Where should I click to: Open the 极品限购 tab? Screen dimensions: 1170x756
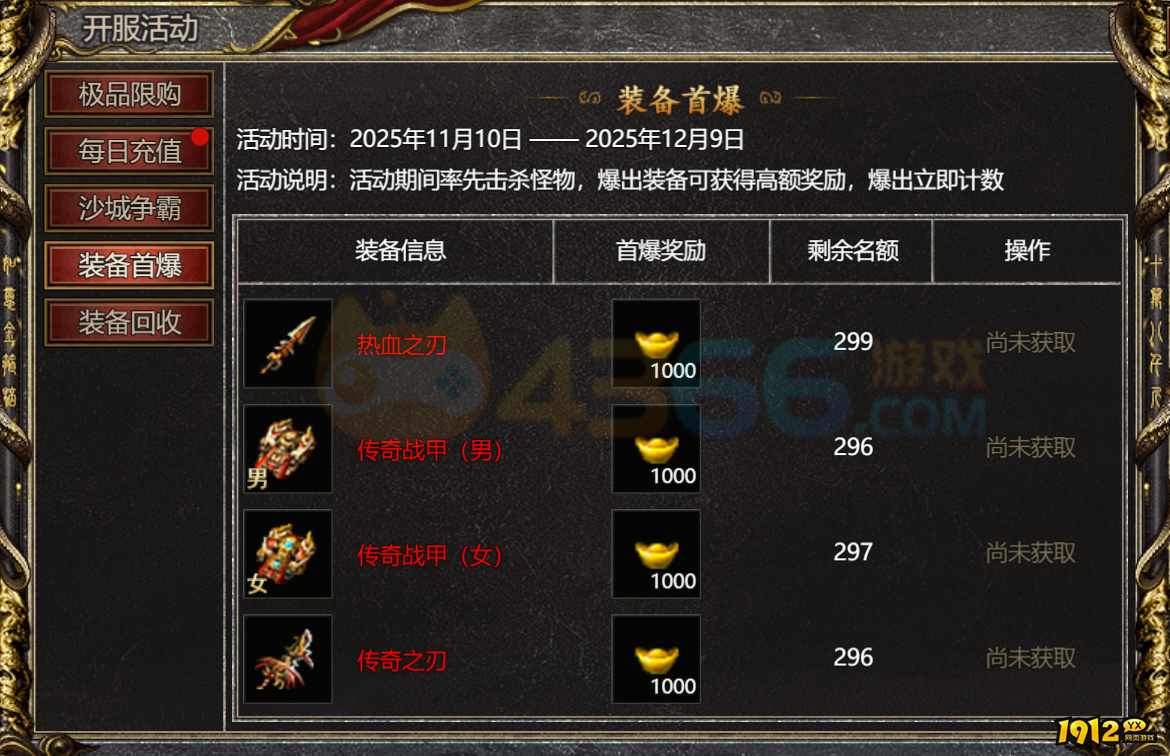click(129, 94)
